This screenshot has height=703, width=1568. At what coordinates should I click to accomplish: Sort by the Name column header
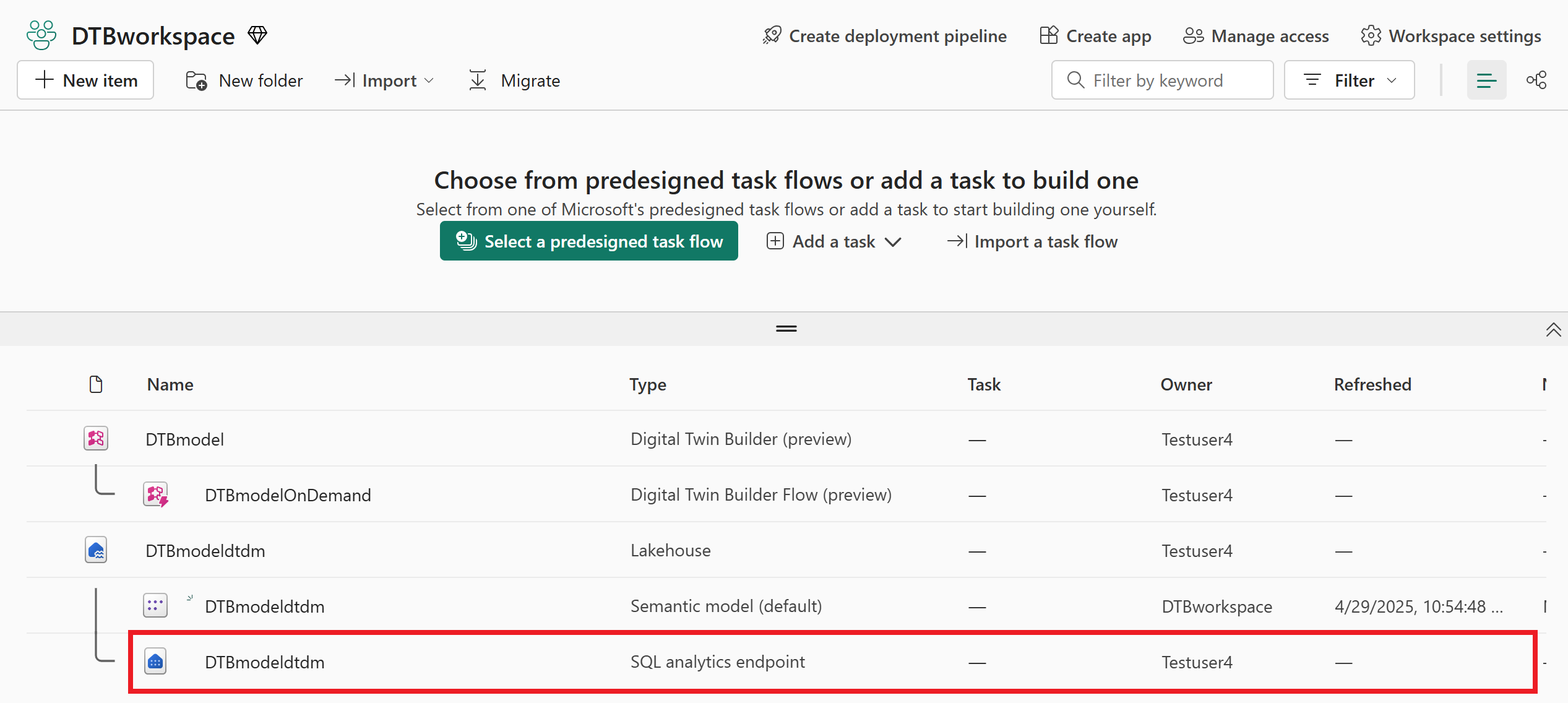click(x=170, y=384)
